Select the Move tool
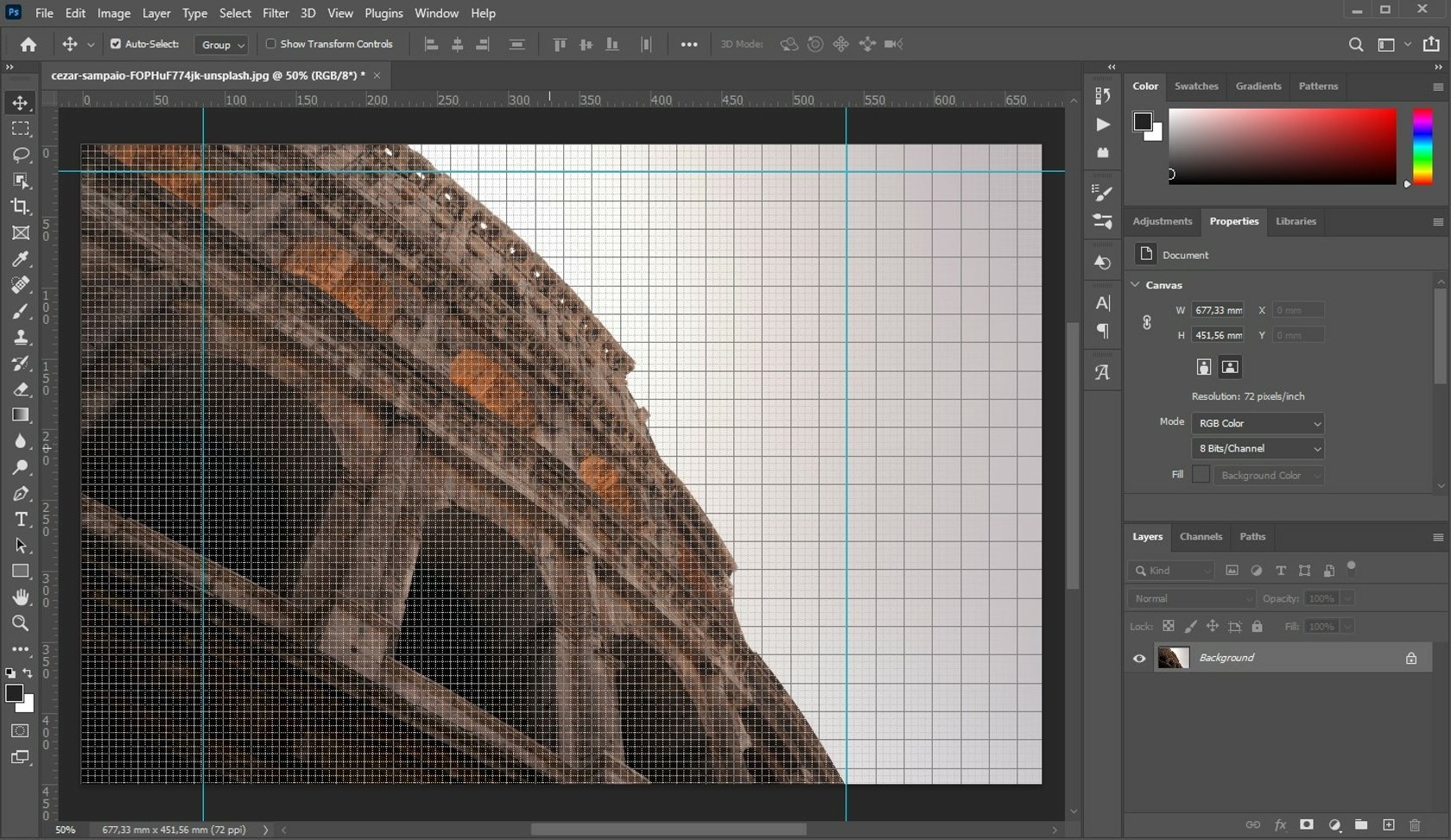Screen dimensions: 1451x840 [x=21, y=103]
